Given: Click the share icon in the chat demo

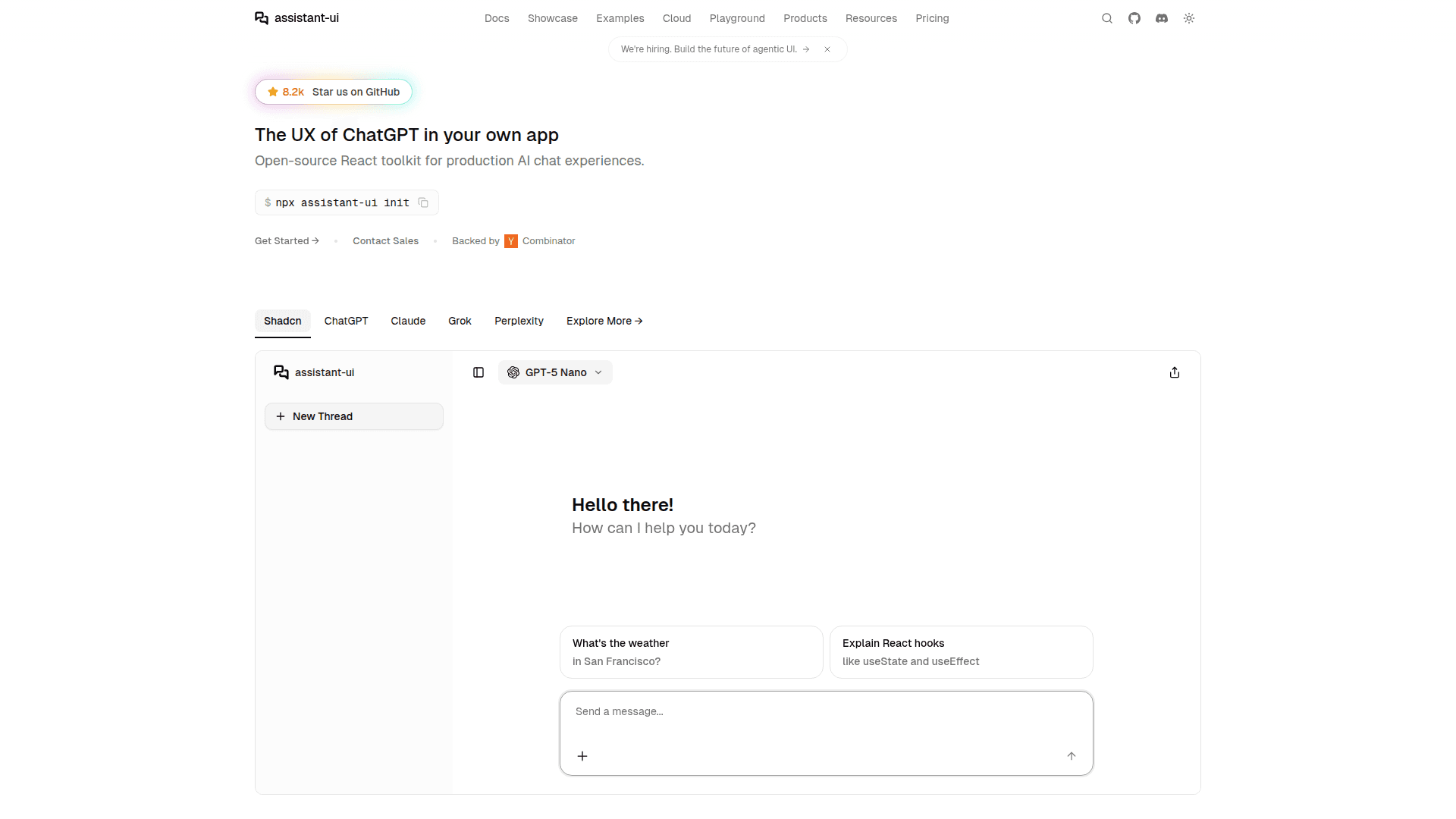Looking at the screenshot, I should (1174, 372).
